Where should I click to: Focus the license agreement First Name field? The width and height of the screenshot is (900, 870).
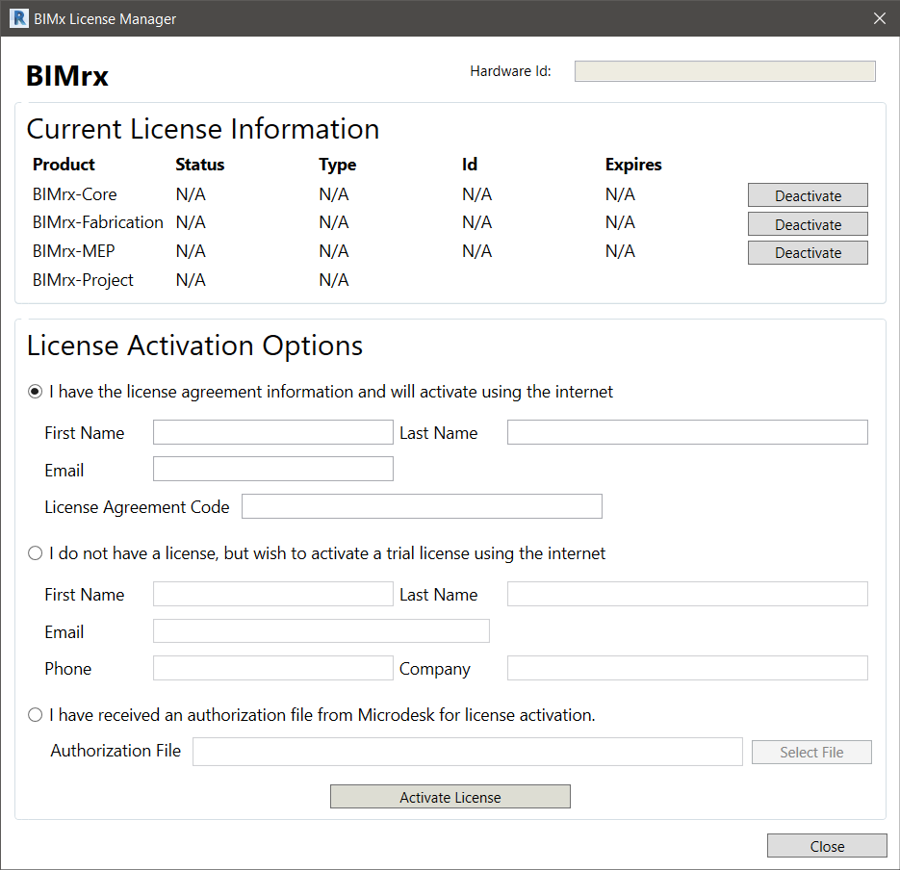pyautogui.click(x=273, y=432)
